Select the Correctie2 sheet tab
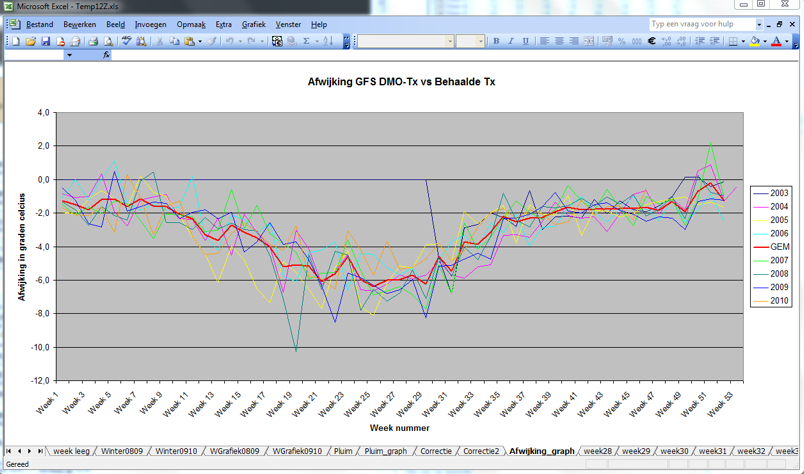Image resolution: width=804 pixels, height=474 pixels. (481, 451)
